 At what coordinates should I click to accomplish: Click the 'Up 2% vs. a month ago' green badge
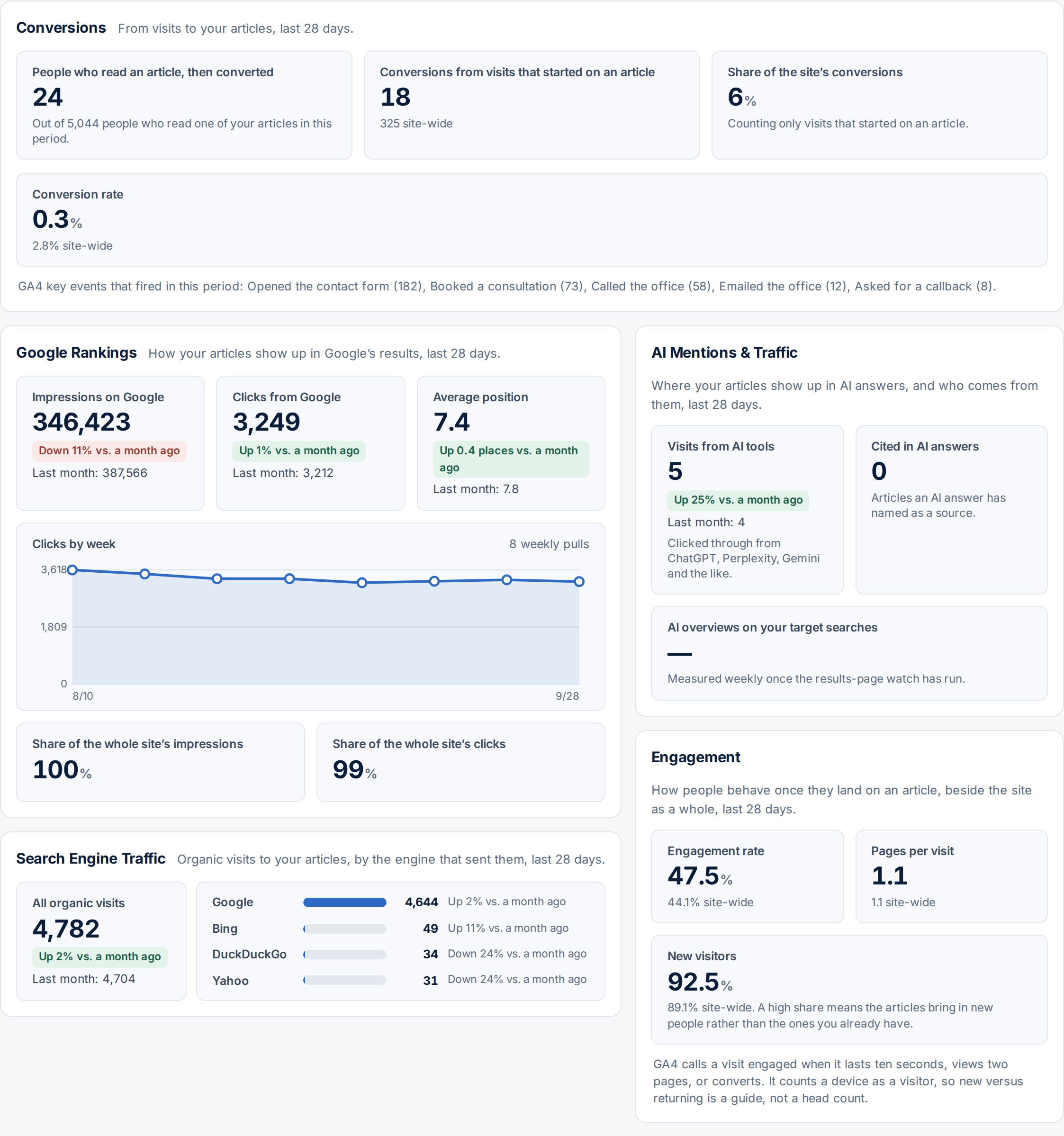[100, 956]
